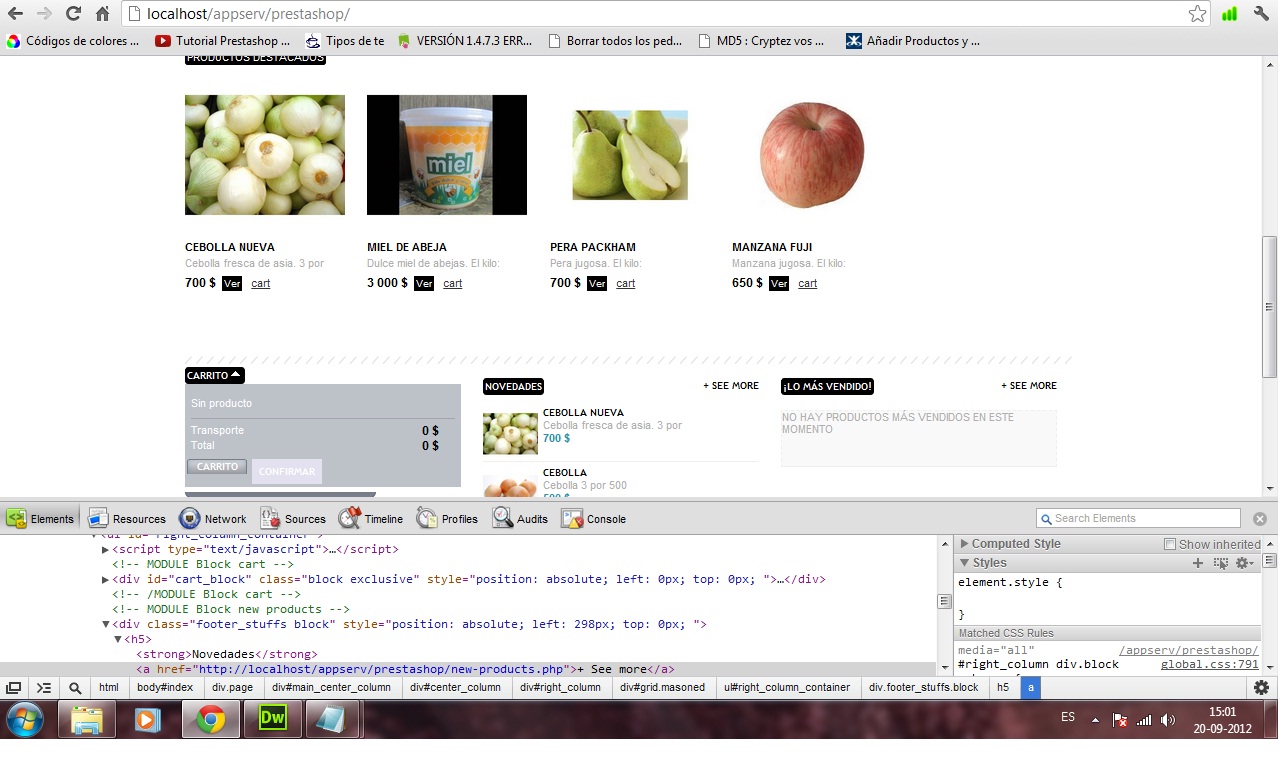Expand the script text/javascript node
Image resolution: width=1280 pixels, height=768 pixels.
tap(105, 549)
